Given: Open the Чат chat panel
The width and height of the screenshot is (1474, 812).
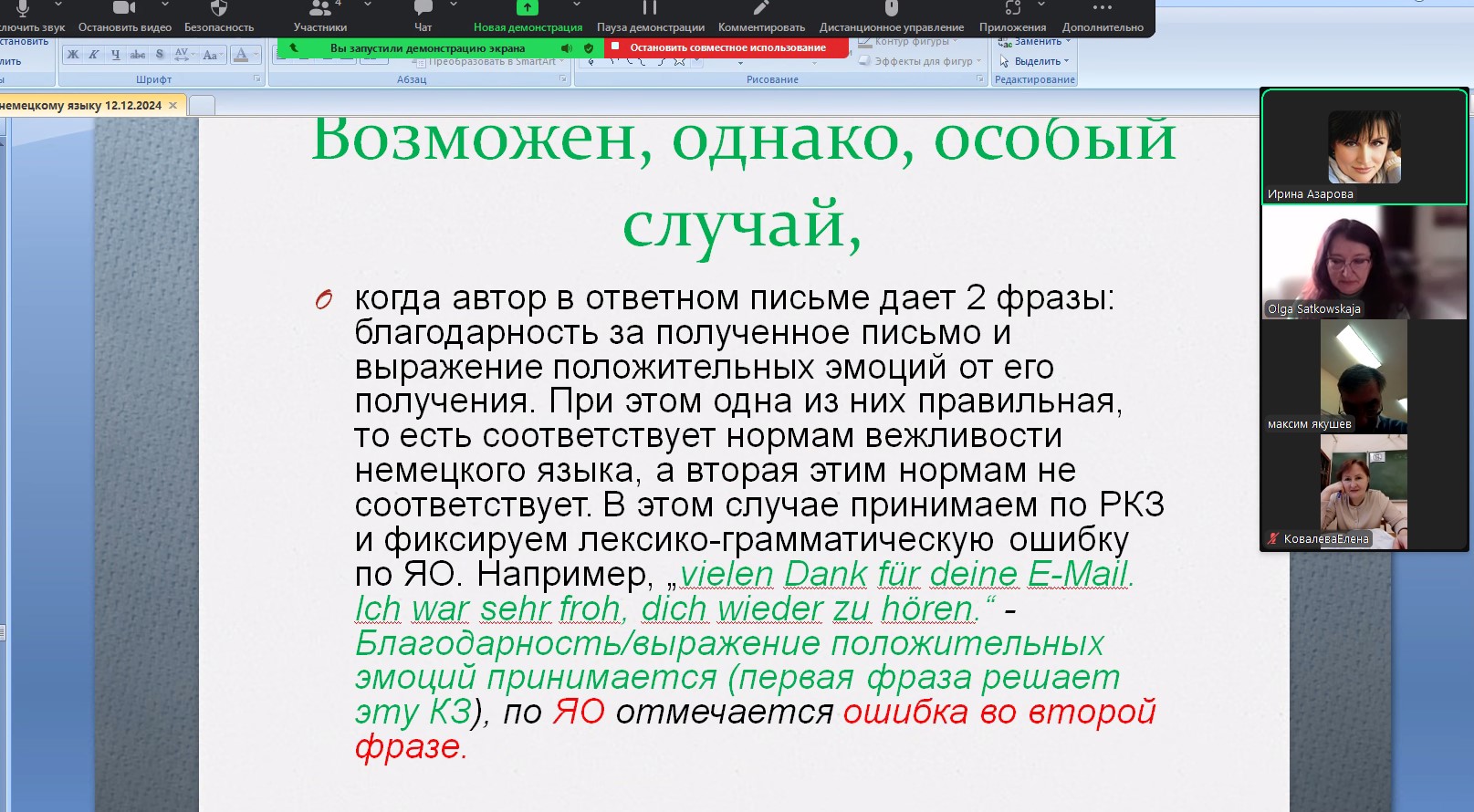Looking at the screenshot, I should tap(423, 9).
